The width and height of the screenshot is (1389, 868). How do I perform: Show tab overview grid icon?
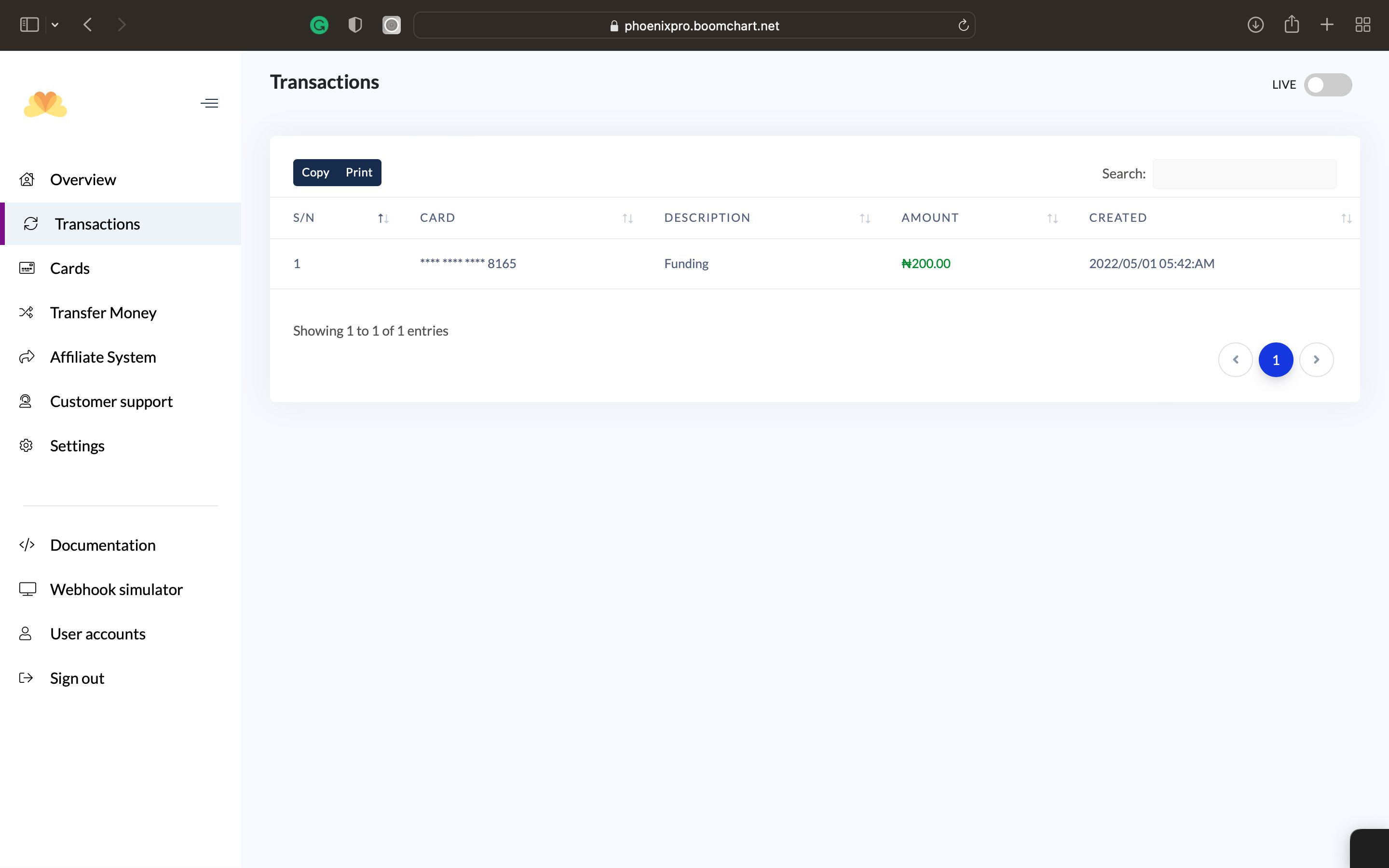[1362, 25]
